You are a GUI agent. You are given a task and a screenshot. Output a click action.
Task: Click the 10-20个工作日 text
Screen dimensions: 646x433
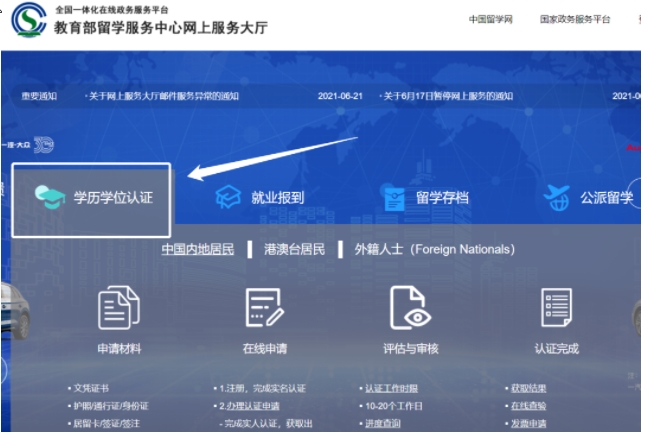click(394, 406)
